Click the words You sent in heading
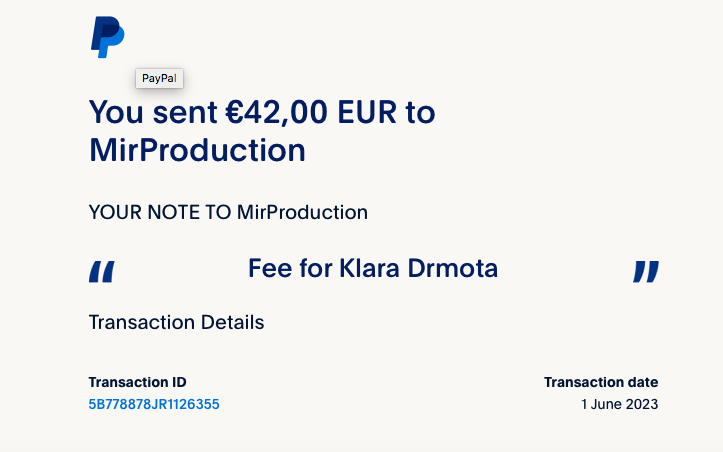This screenshot has width=723, height=452. pos(152,112)
